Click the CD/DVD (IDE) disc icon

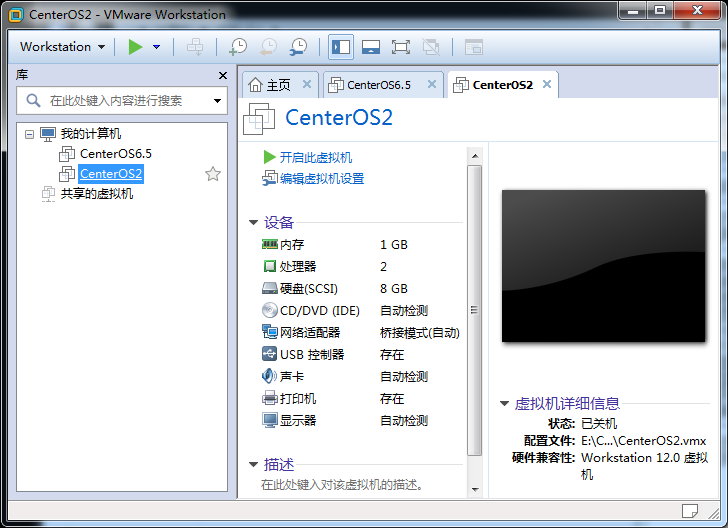pos(270,310)
